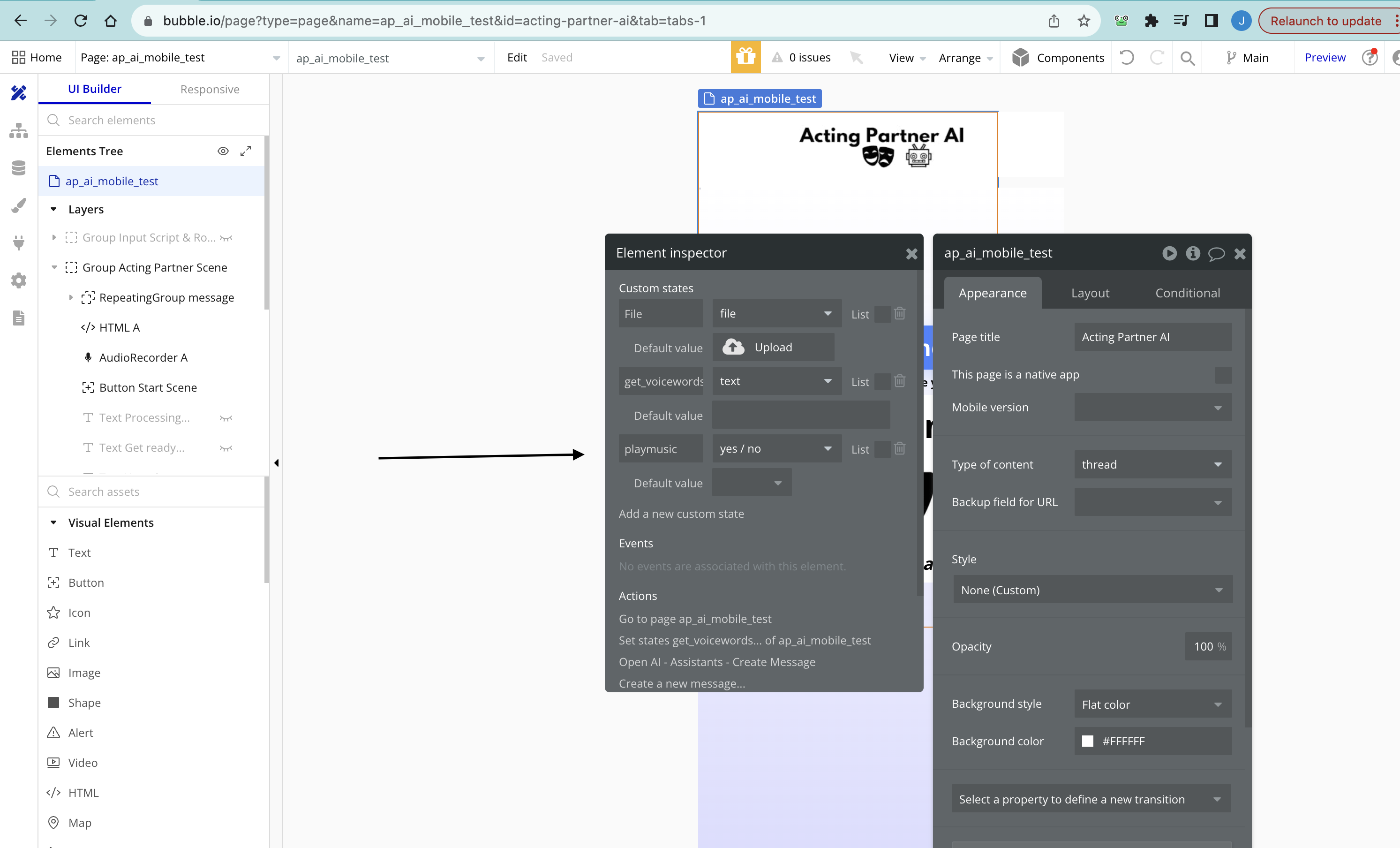Enable This page is a native app checkbox
This screenshot has height=848, width=1400.
(x=1223, y=375)
